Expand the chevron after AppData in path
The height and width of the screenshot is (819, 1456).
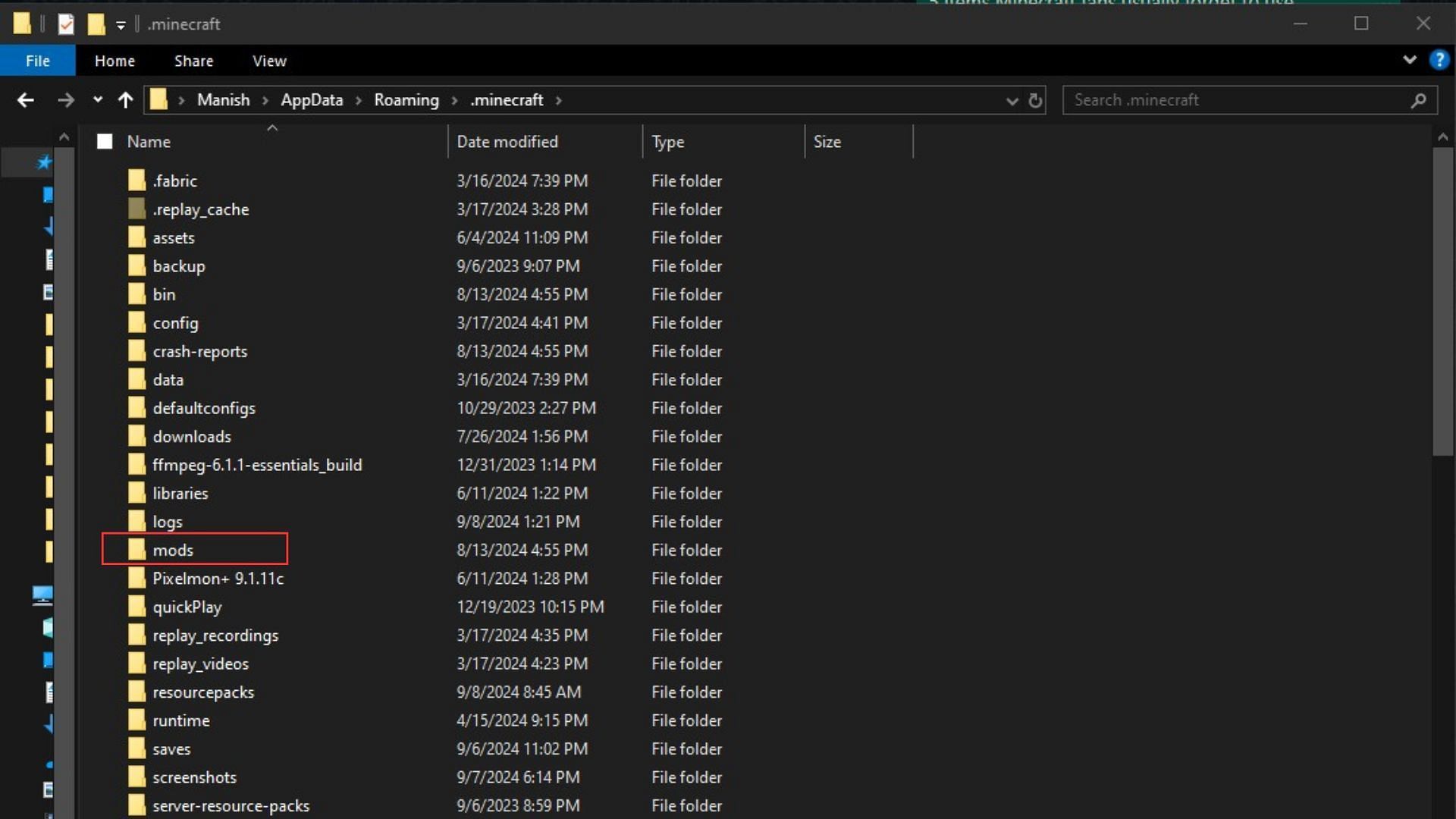359,100
